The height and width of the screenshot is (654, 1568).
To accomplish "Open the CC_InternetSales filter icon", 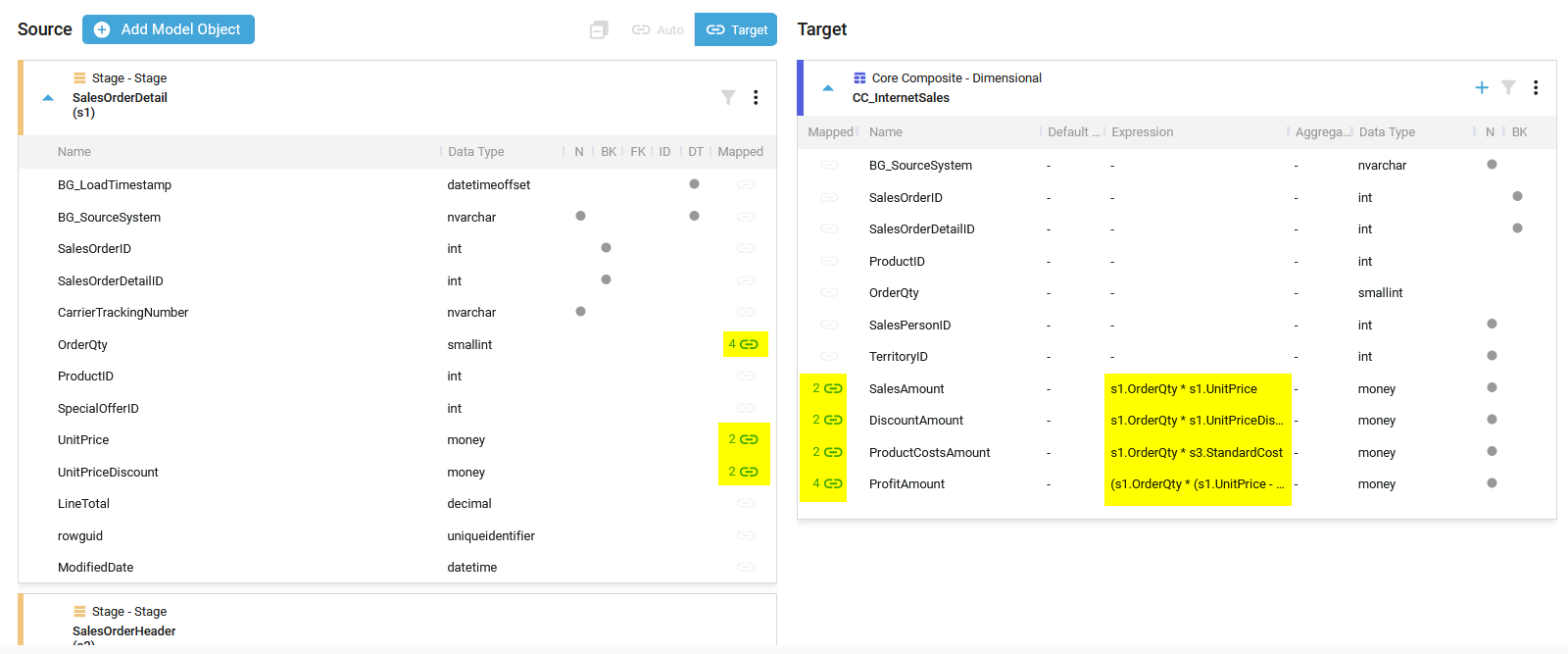I will coord(1508,88).
